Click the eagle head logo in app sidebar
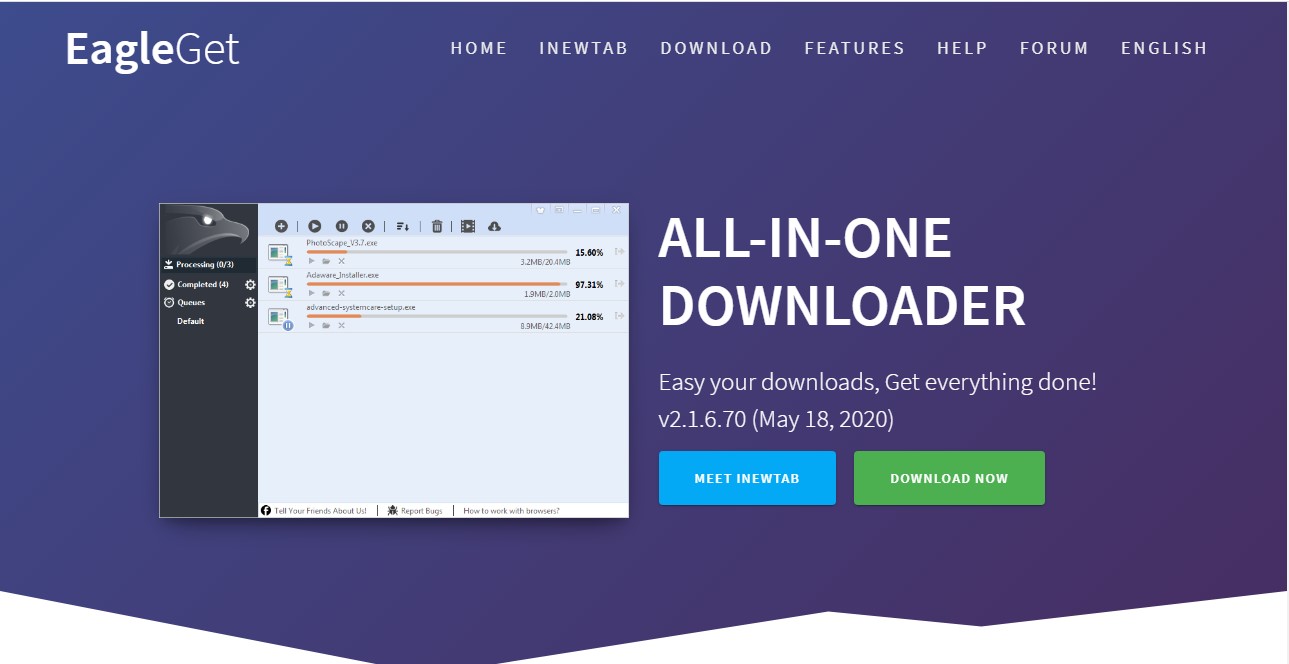 click(x=206, y=230)
